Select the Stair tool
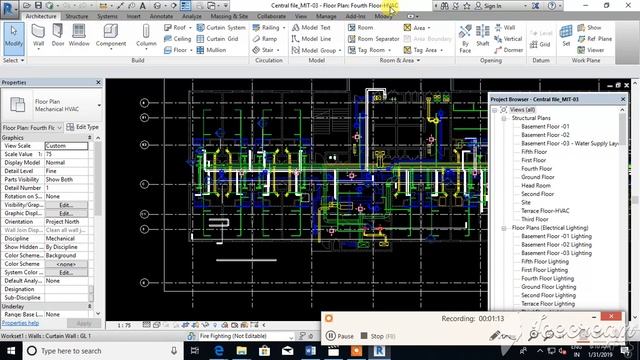The image size is (640, 360). click(x=265, y=50)
